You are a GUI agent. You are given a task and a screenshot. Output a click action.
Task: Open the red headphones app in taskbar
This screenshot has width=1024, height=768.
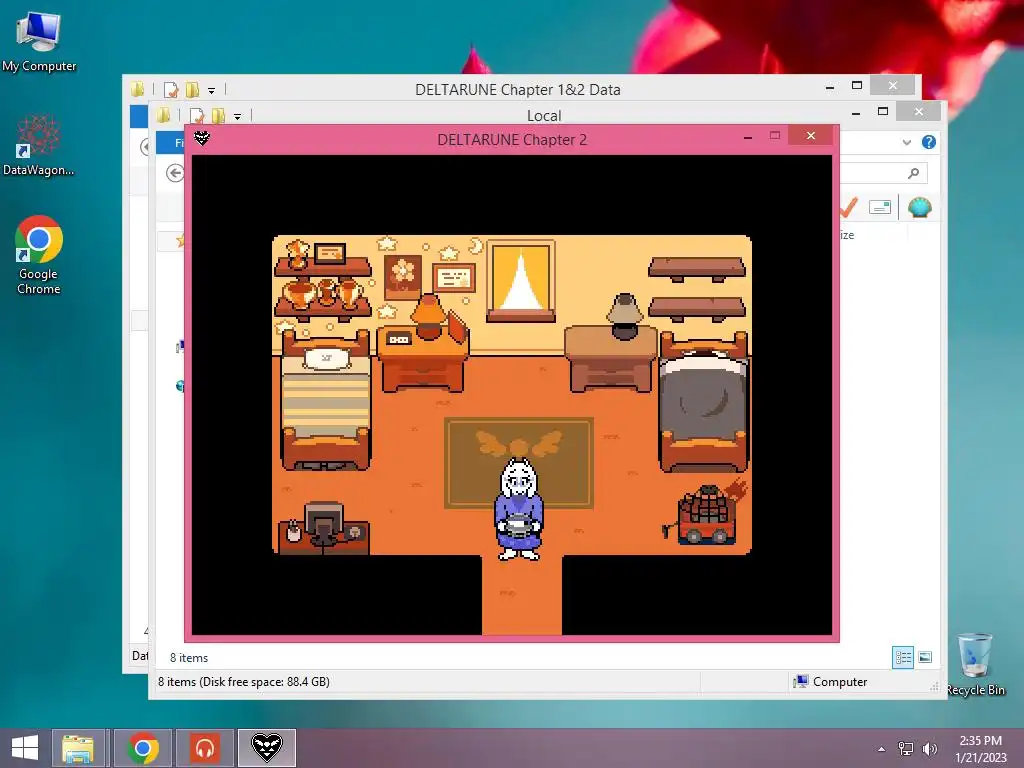(x=204, y=748)
